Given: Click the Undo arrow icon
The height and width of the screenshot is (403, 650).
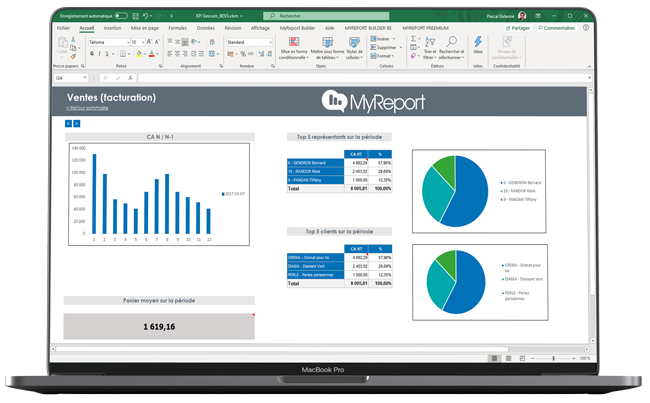Looking at the screenshot, I should tap(146, 16).
